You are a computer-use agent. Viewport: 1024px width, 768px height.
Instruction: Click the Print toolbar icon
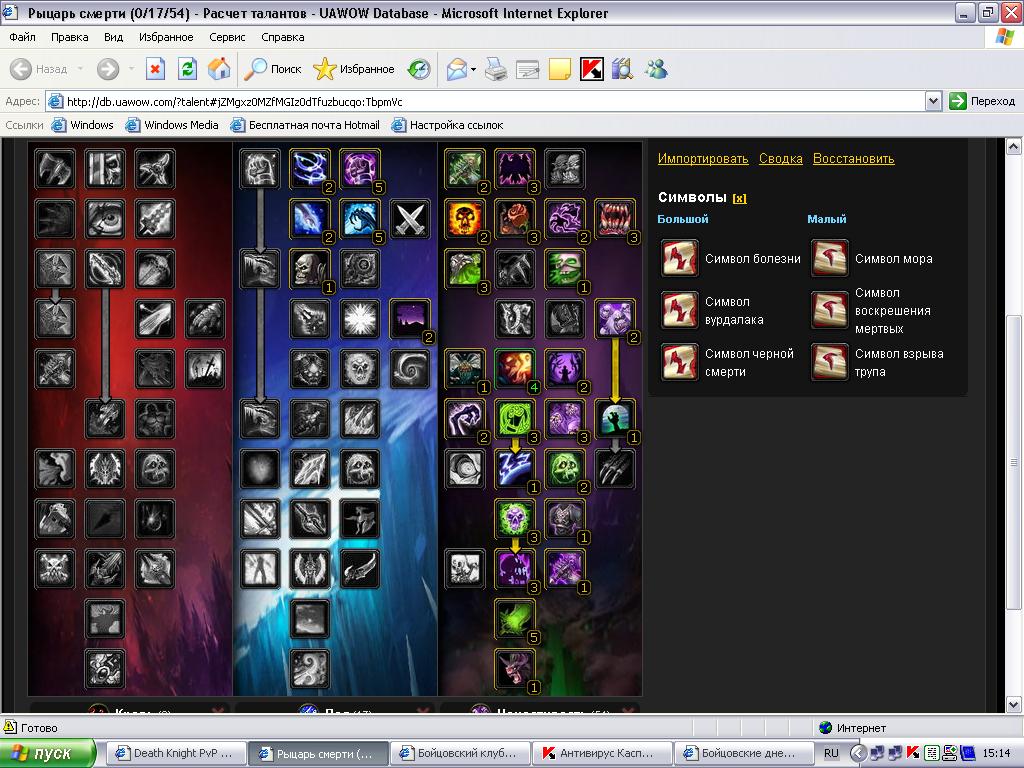point(496,69)
